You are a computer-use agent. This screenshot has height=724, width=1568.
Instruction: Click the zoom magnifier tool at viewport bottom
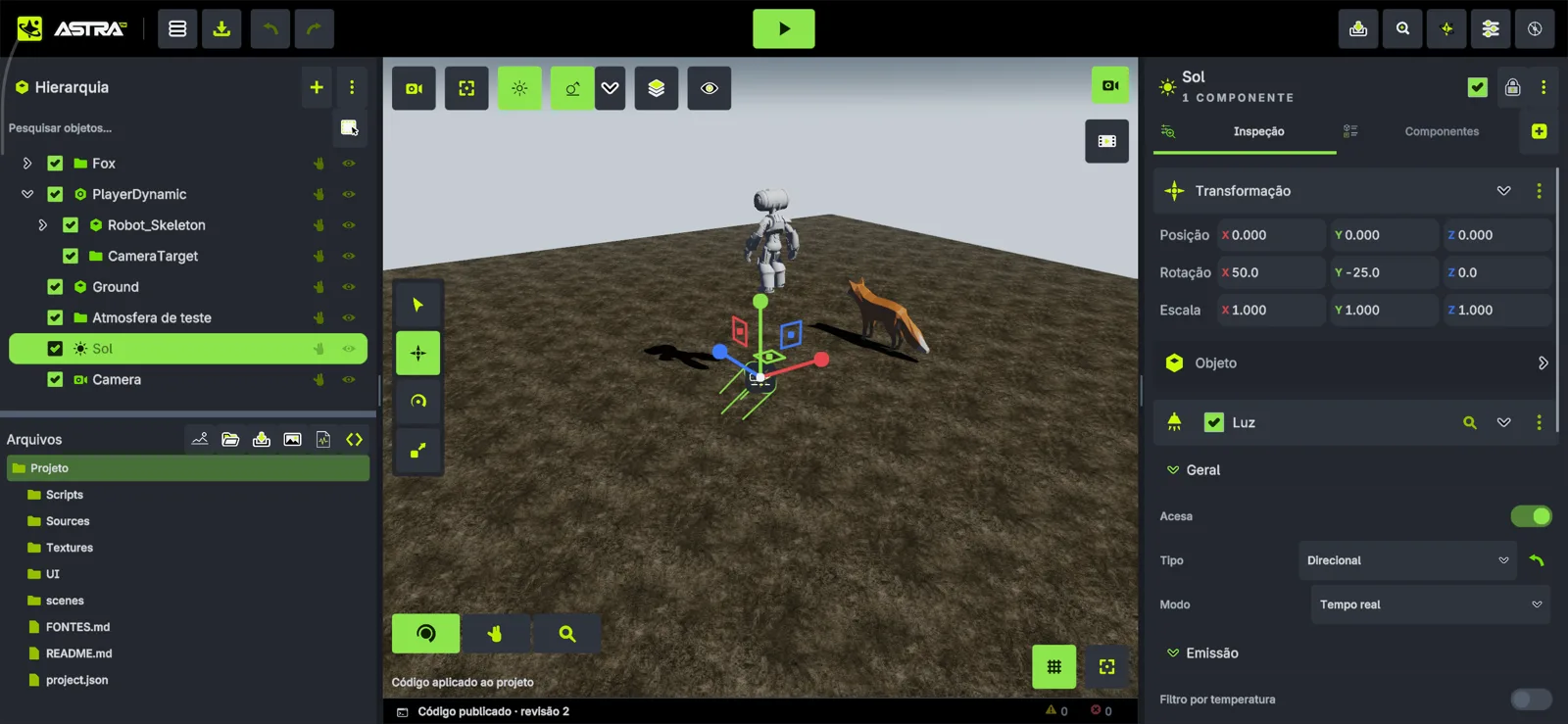coord(566,634)
